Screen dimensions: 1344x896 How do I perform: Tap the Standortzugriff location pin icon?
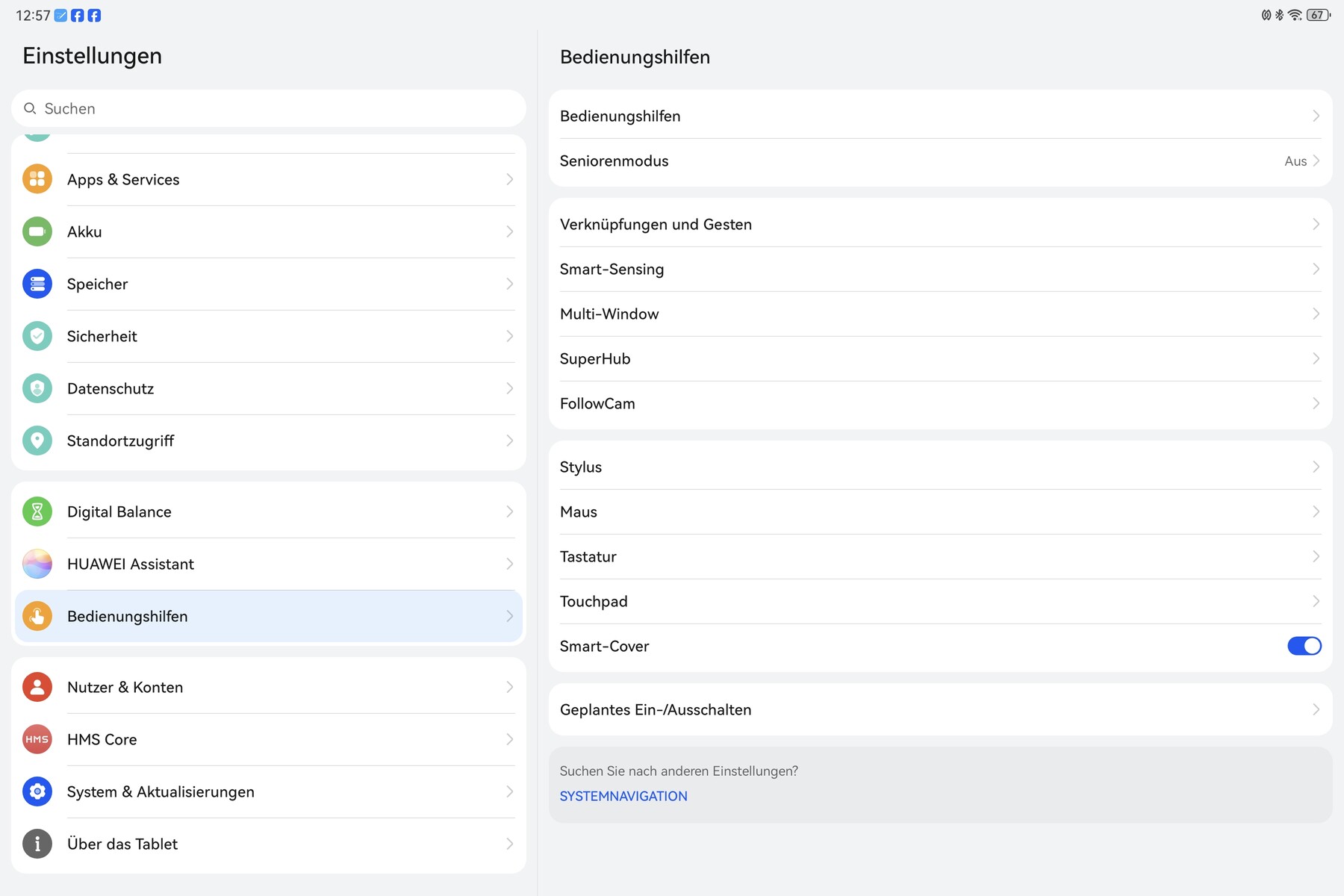click(37, 441)
